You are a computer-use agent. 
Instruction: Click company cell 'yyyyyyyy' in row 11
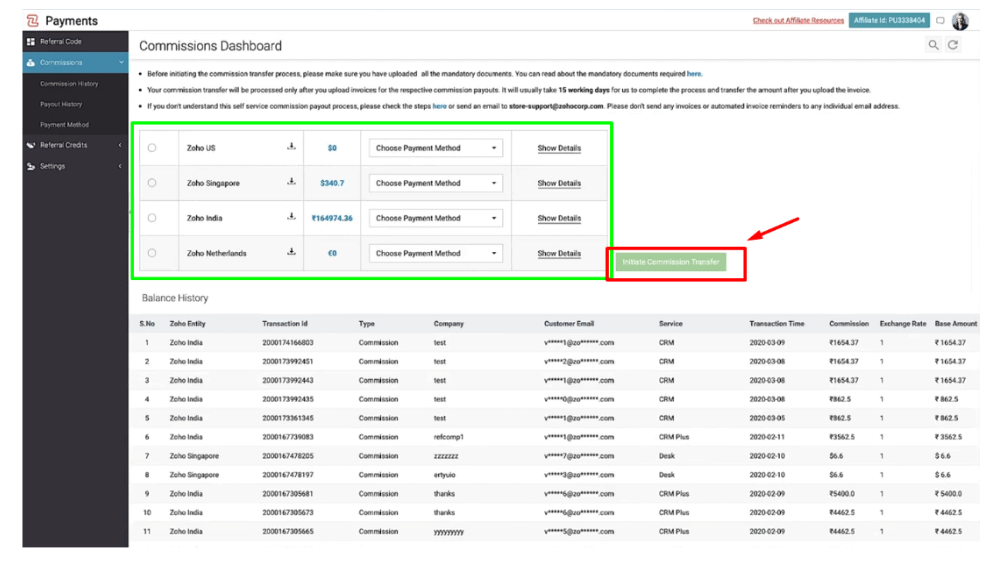point(449,532)
